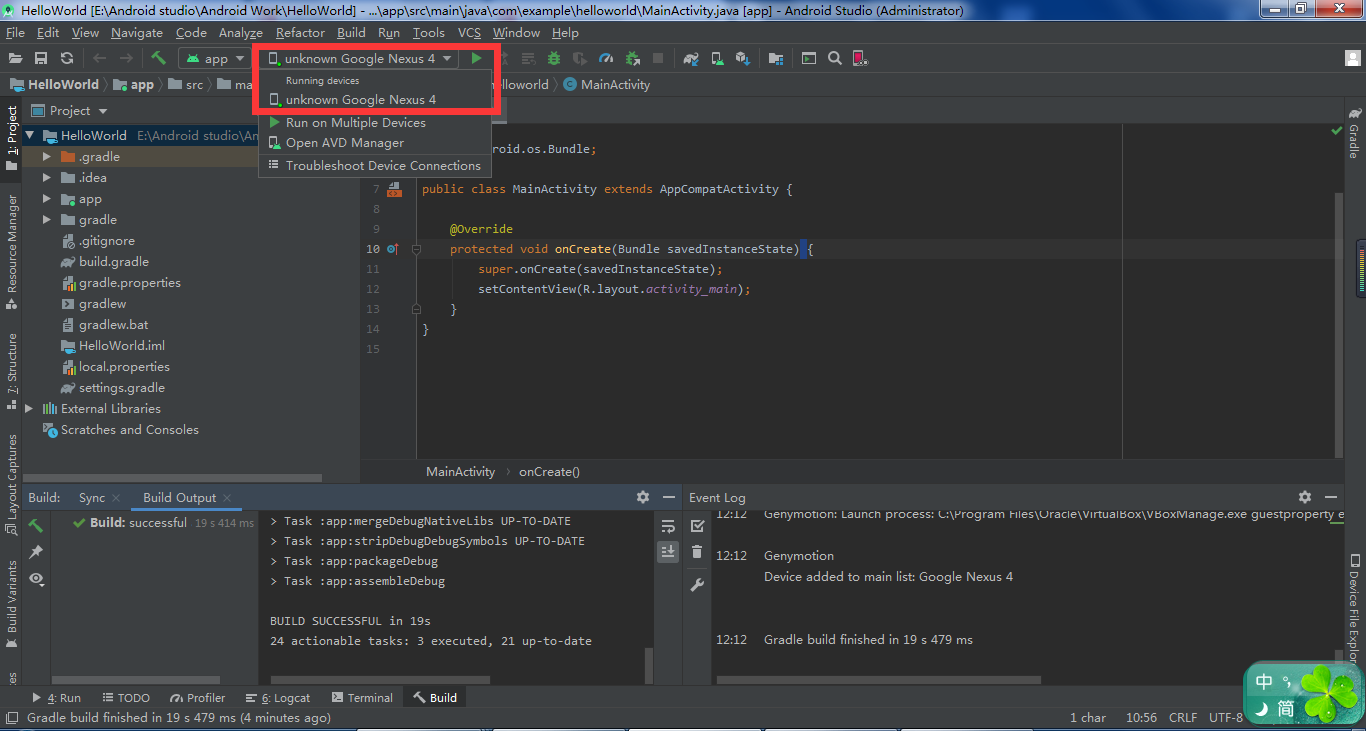
Task: Hide the Build panel with minimize dash
Action: click(668, 497)
